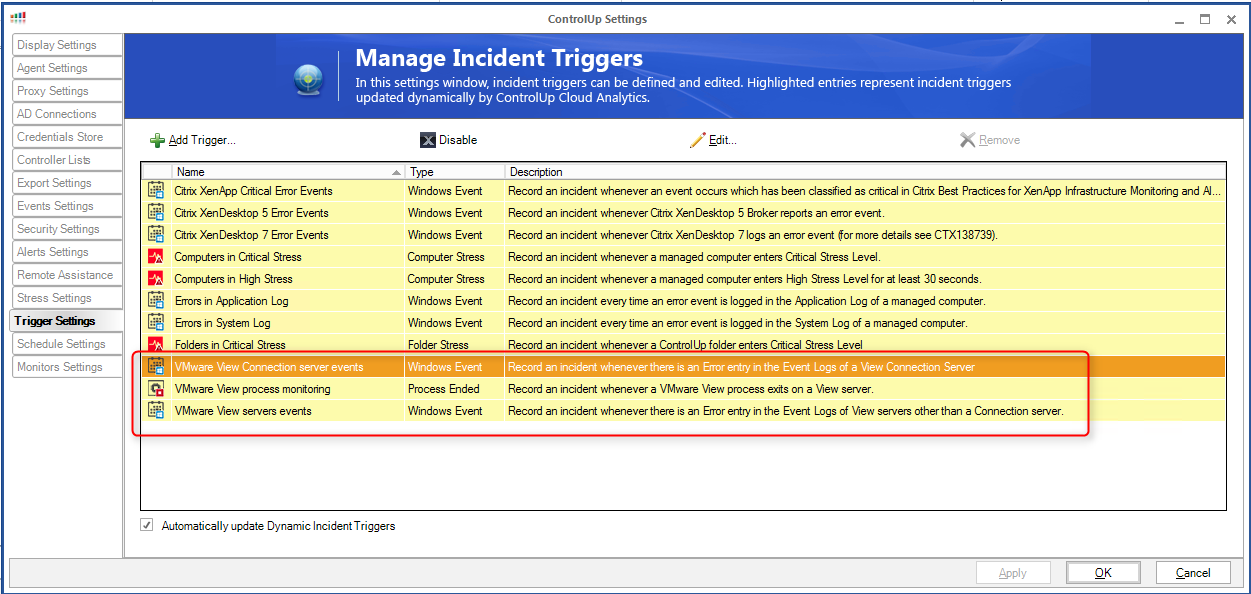This screenshot has width=1251, height=594.
Task: Click the OK button
Action: 1103,573
